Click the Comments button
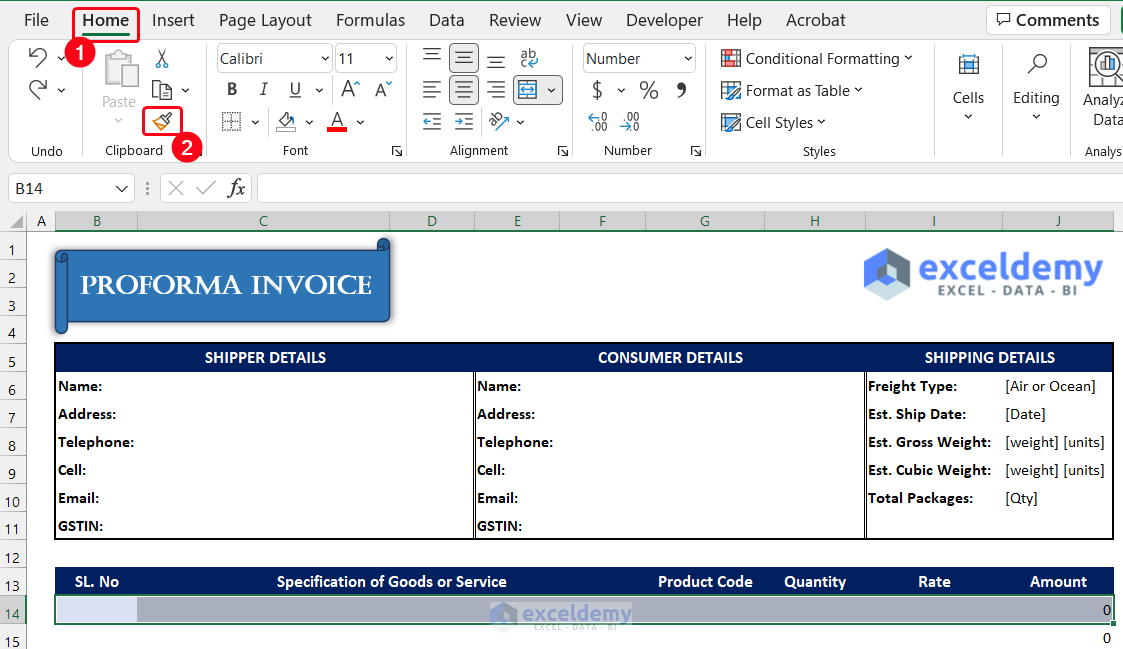1123x649 pixels. (1046, 20)
